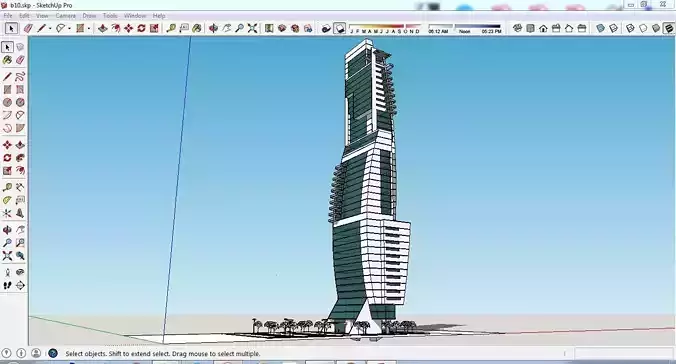
Task: Enable Shaded With Textures style
Action: click(x=669, y=28)
